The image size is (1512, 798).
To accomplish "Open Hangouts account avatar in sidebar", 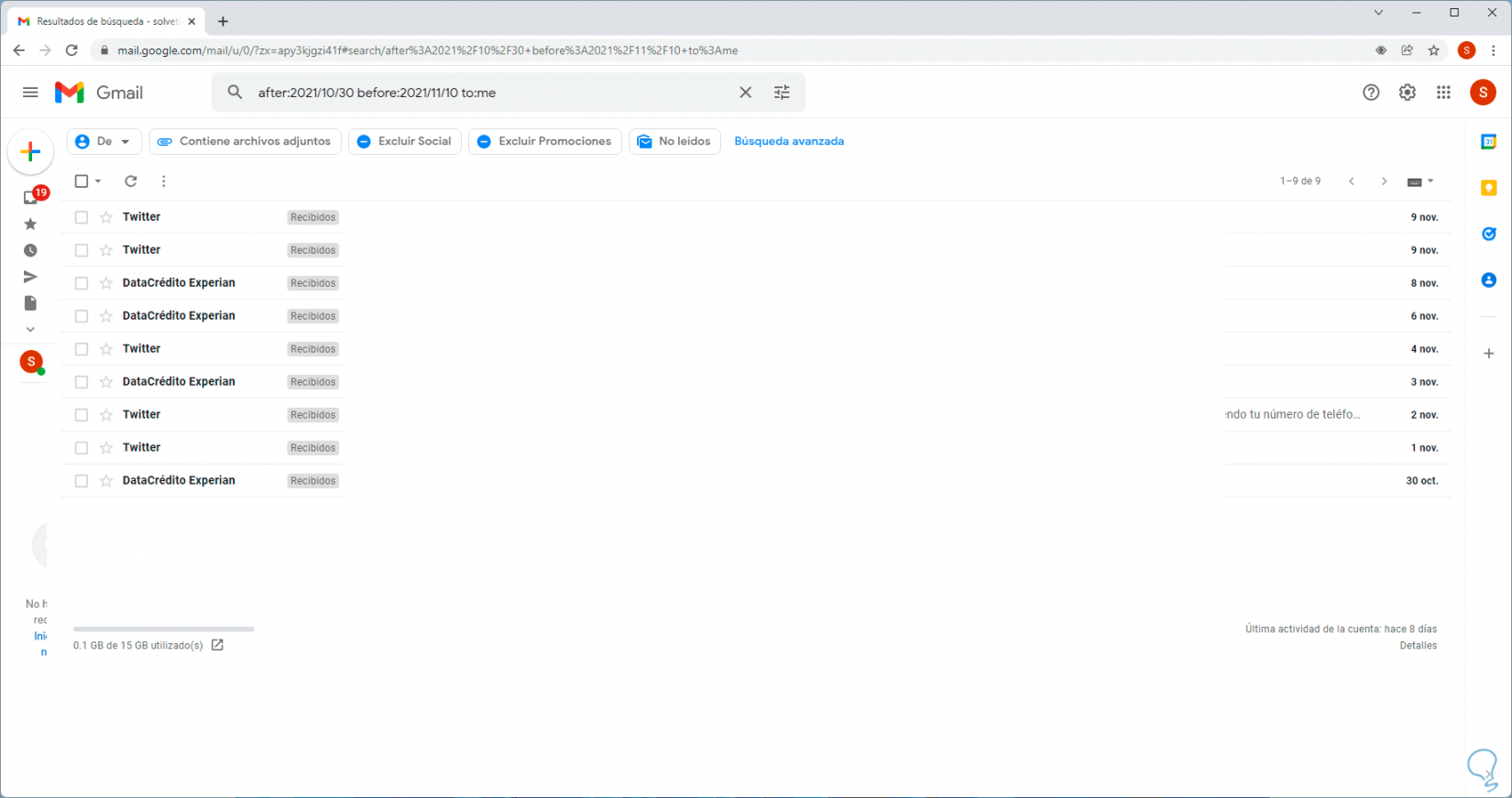I will [x=32, y=362].
